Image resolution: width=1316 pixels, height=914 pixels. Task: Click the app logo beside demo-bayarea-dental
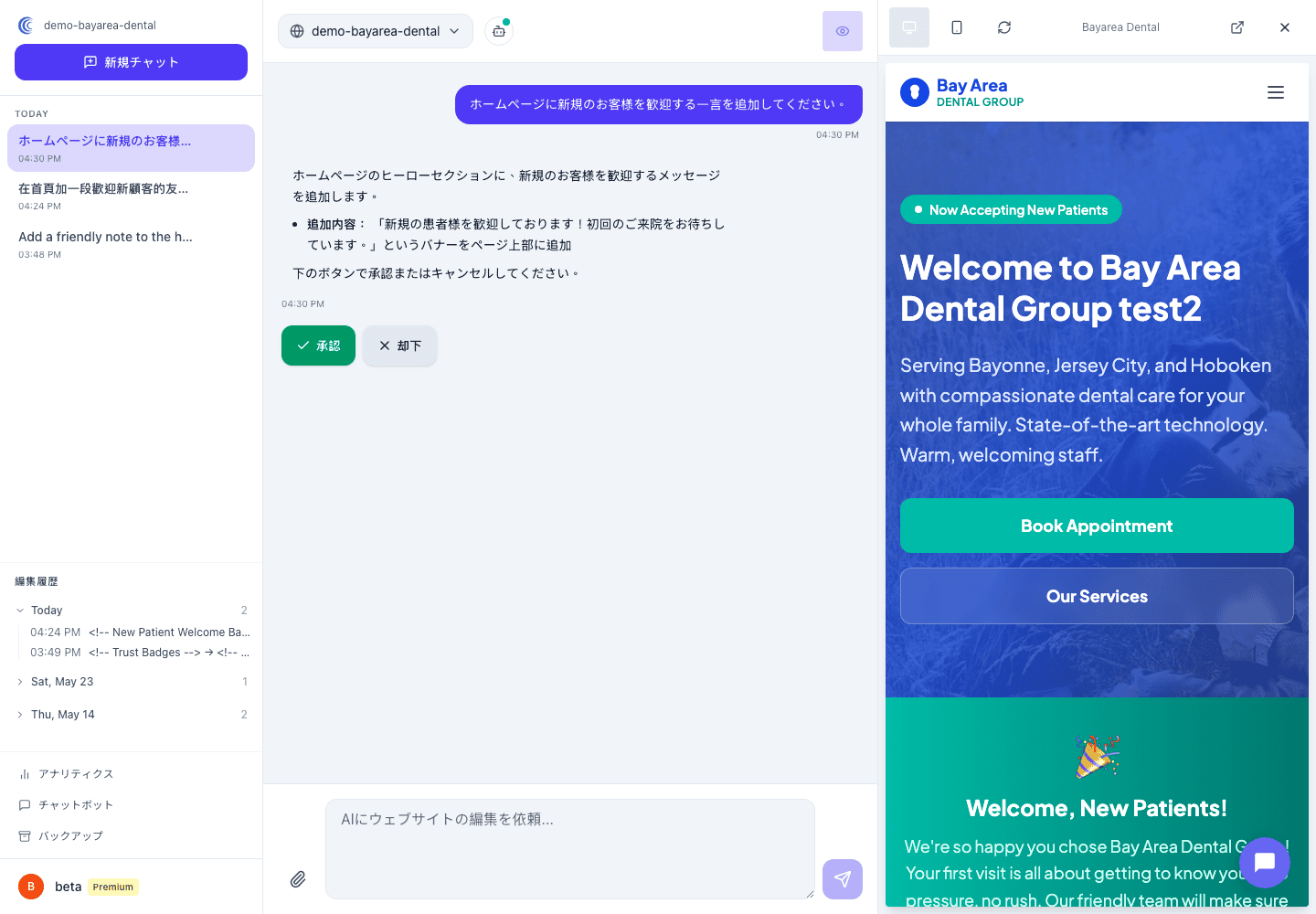coord(26,26)
